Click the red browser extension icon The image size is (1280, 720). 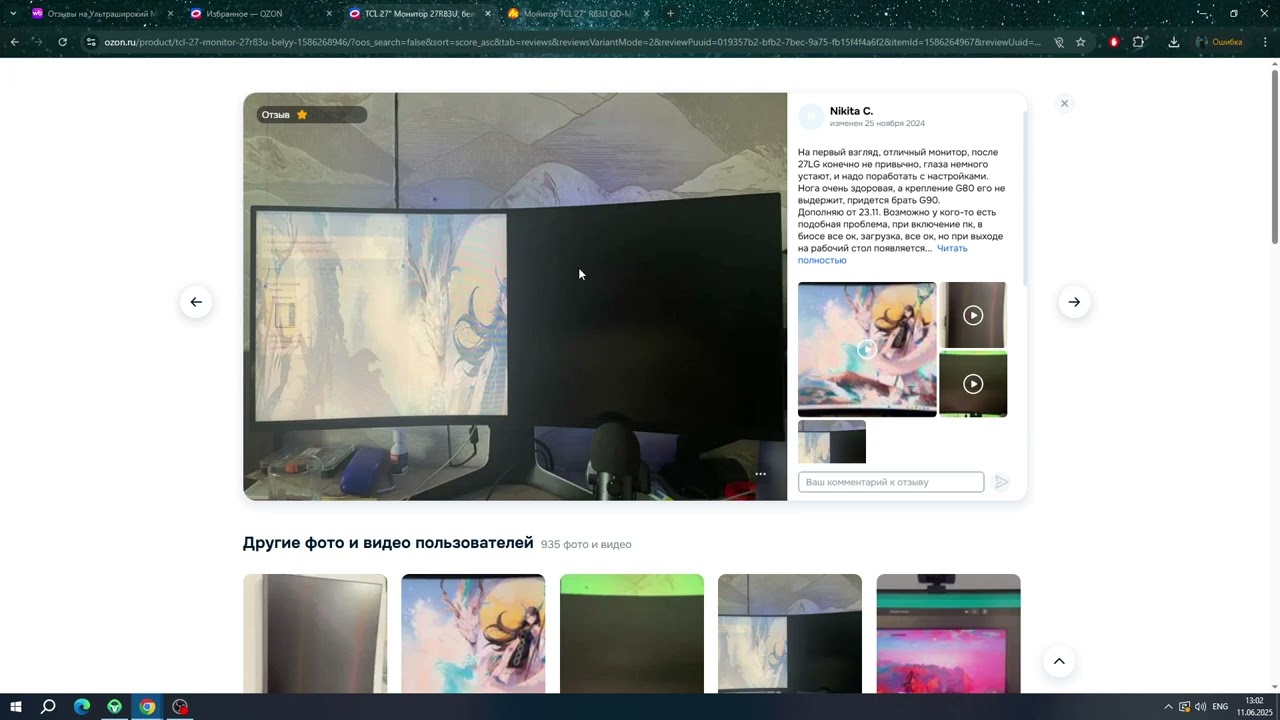[1114, 42]
